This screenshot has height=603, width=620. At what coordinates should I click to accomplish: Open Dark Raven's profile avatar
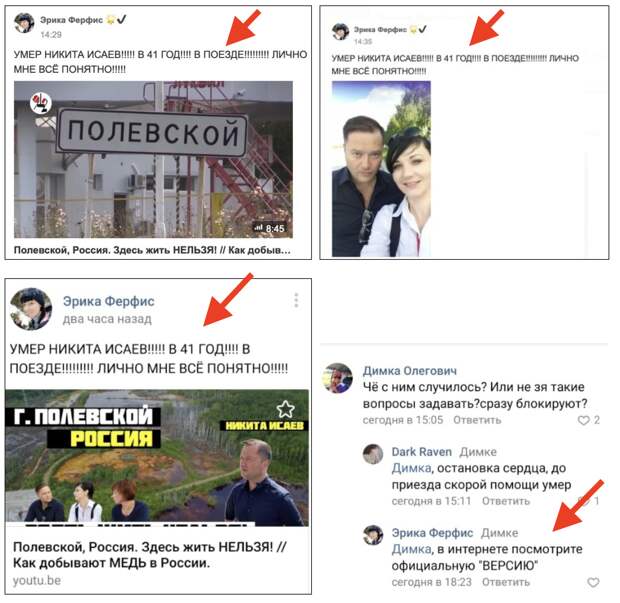click(373, 454)
